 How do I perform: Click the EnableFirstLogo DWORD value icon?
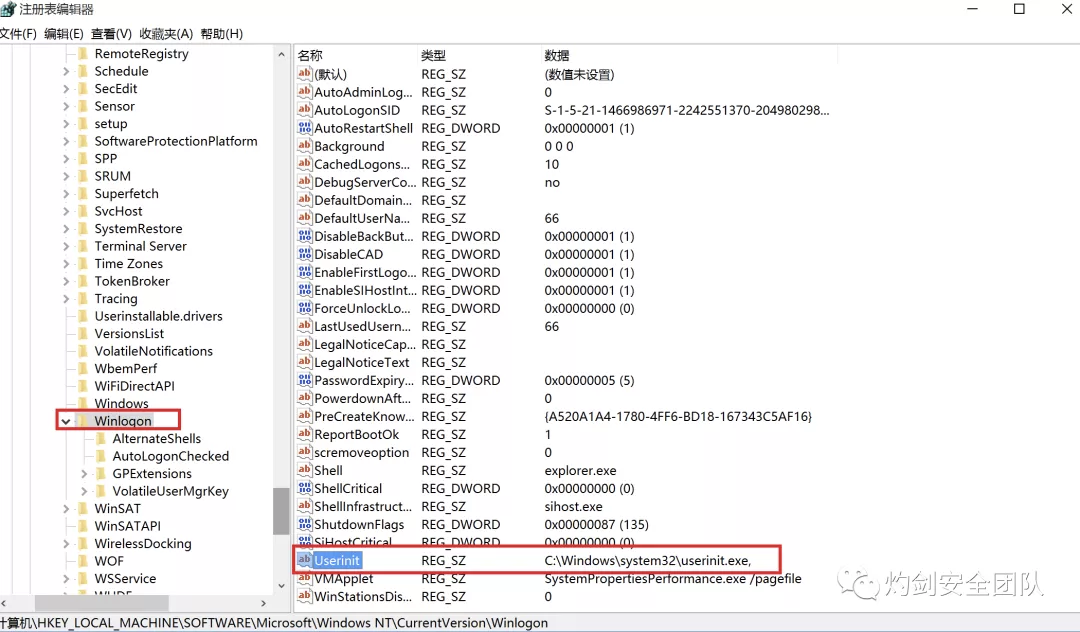(304, 271)
